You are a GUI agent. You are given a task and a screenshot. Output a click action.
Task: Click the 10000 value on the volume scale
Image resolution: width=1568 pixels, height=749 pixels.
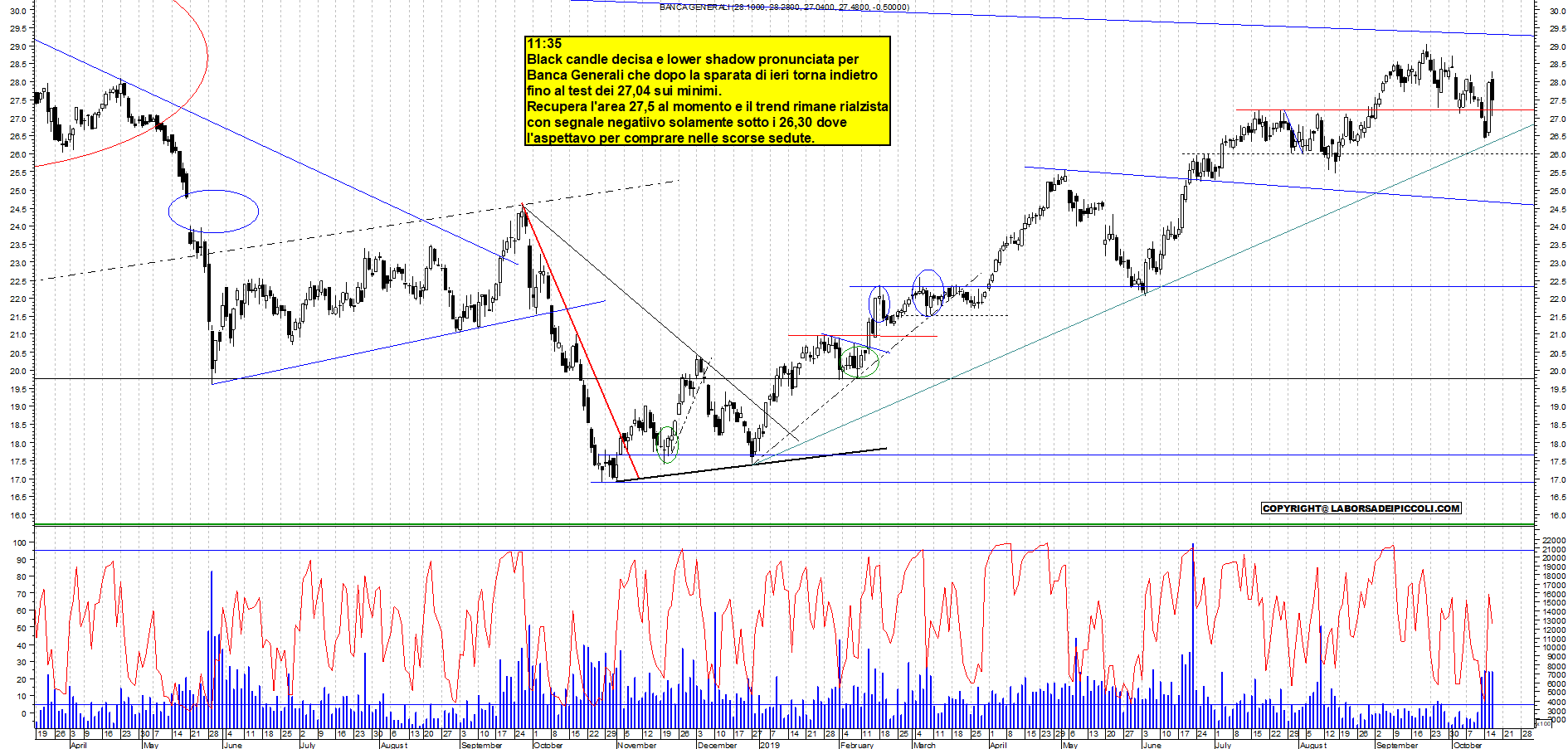[x=1553, y=648]
